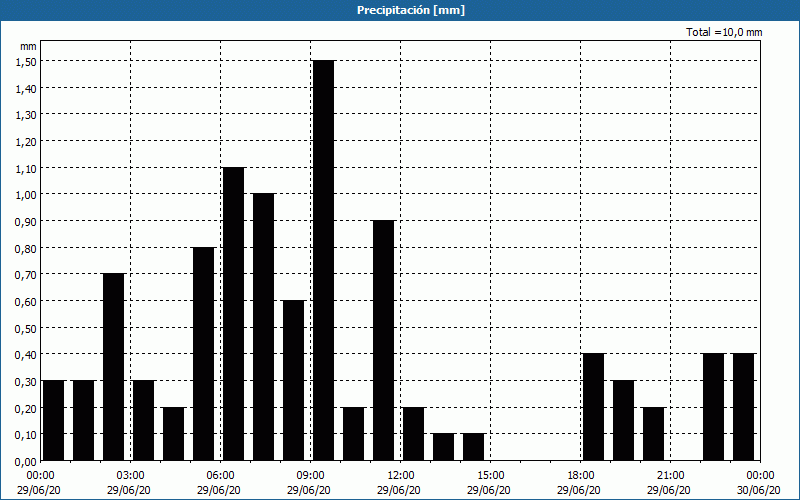The height and width of the screenshot is (500, 800).
Task: Select the bar reaching 0,60 mm
Action: (x=293, y=380)
